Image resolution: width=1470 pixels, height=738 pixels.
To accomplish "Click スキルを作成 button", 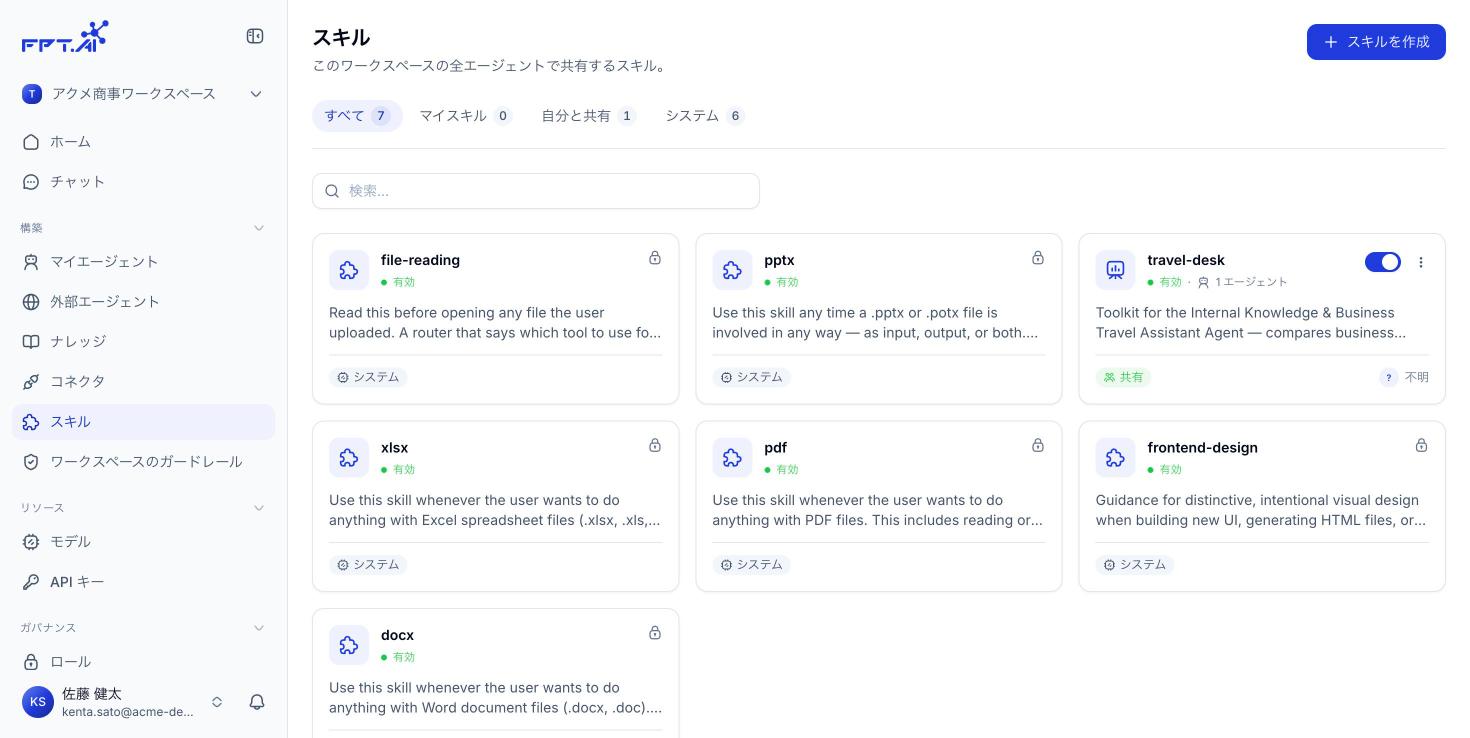I will pos(1376,42).
